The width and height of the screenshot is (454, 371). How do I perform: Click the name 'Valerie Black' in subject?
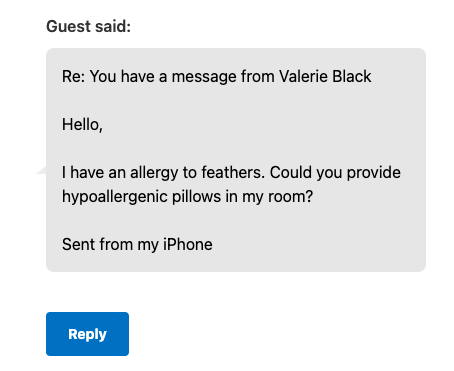(x=325, y=76)
